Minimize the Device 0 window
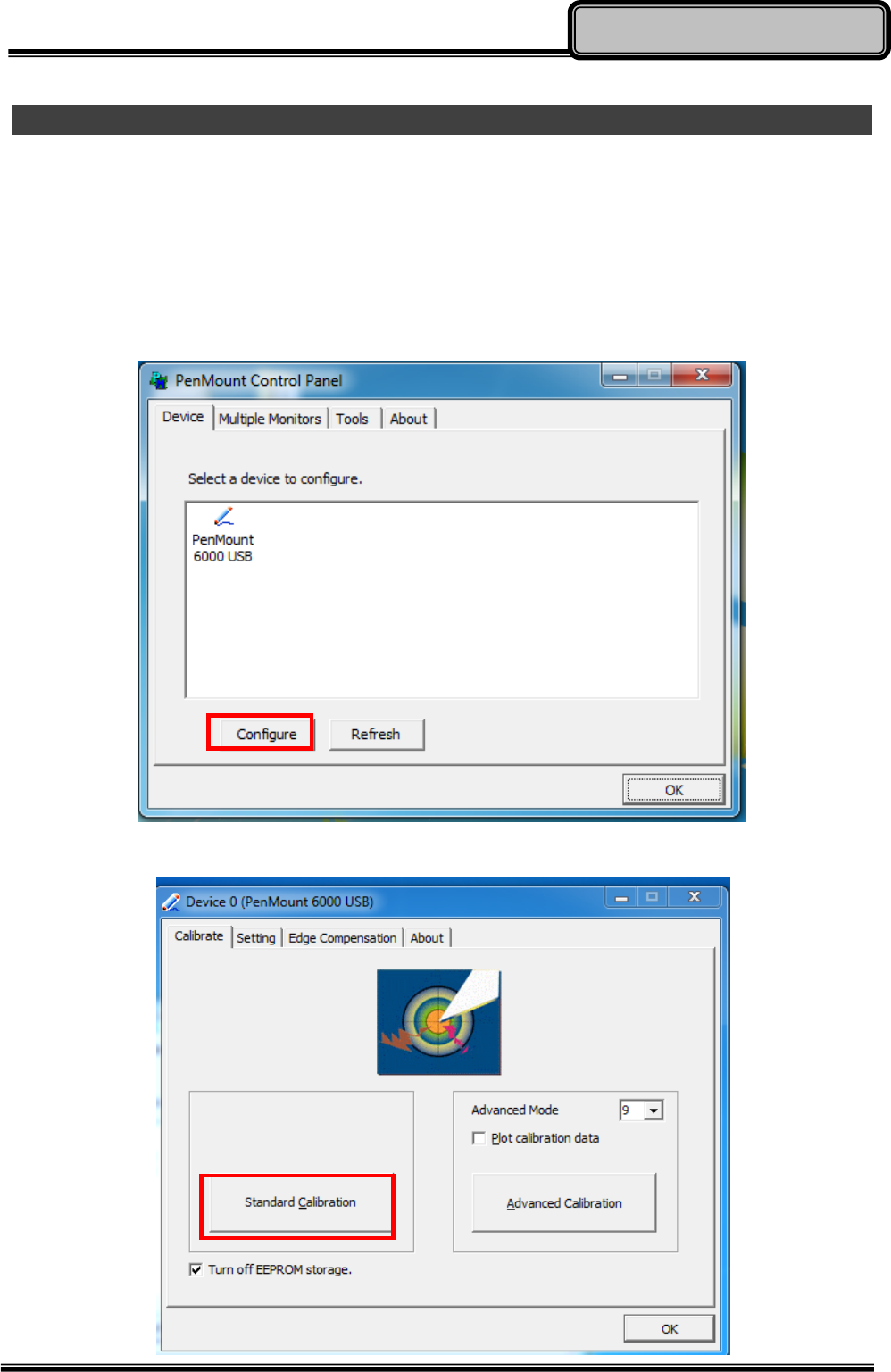This screenshot has height=1372, width=891. [621, 897]
